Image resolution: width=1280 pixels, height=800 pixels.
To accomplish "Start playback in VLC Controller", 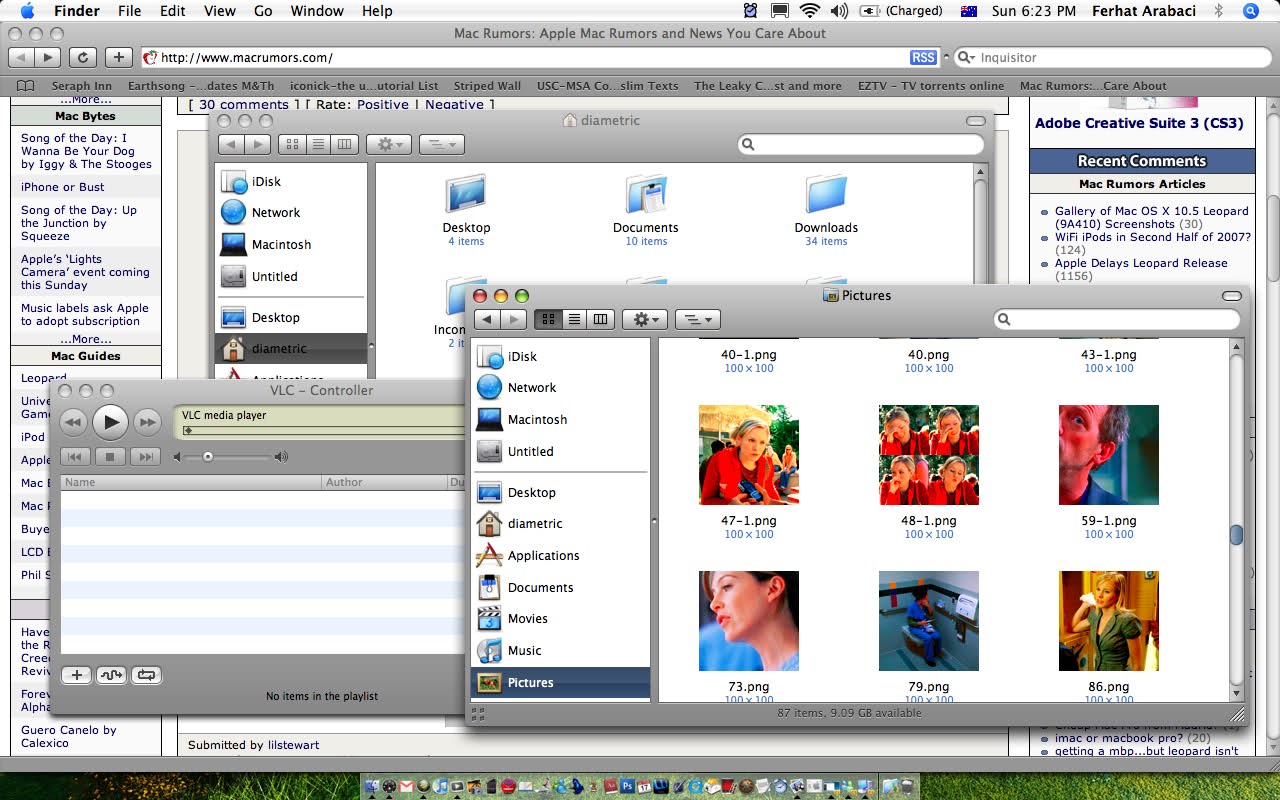I will (111, 422).
